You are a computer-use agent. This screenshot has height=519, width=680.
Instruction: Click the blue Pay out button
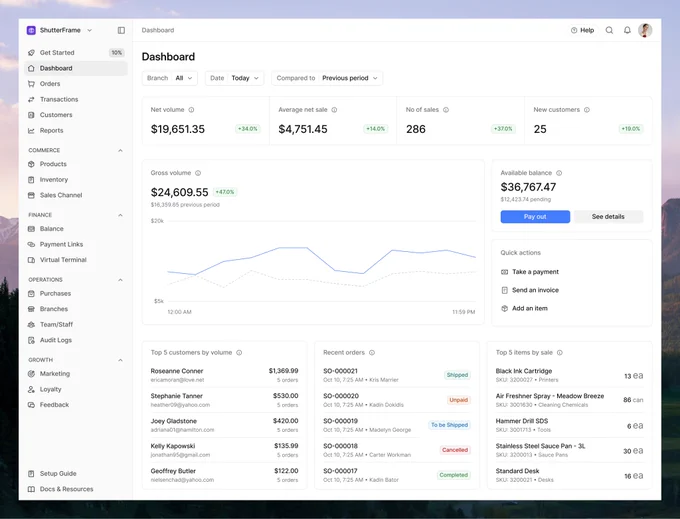coord(535,217)
